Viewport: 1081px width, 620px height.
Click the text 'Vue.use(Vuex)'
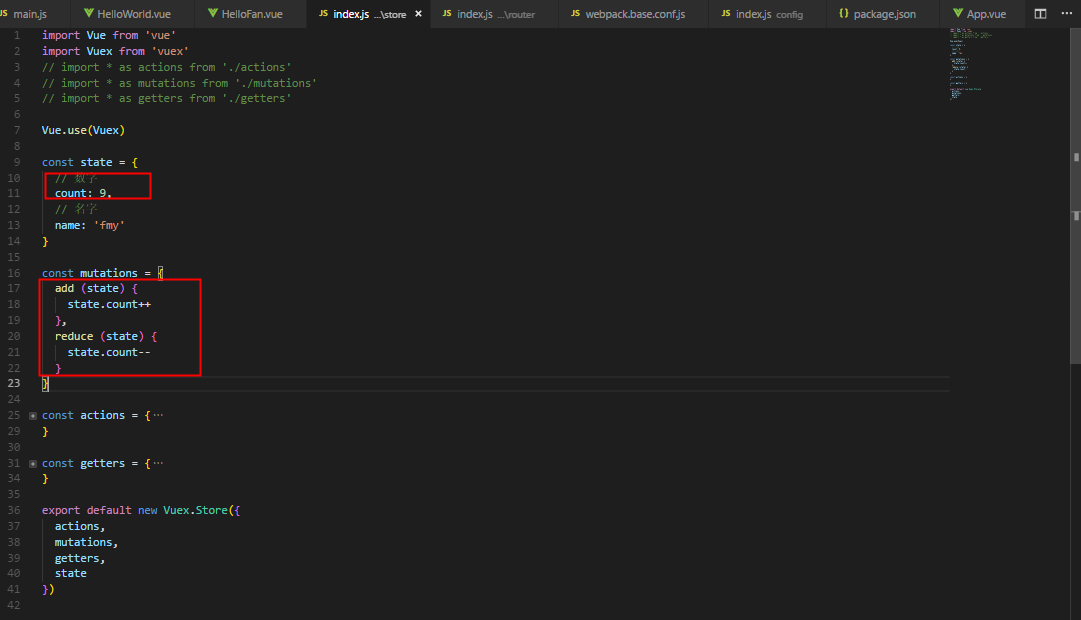pyautogui.click(x=83, y=130)
